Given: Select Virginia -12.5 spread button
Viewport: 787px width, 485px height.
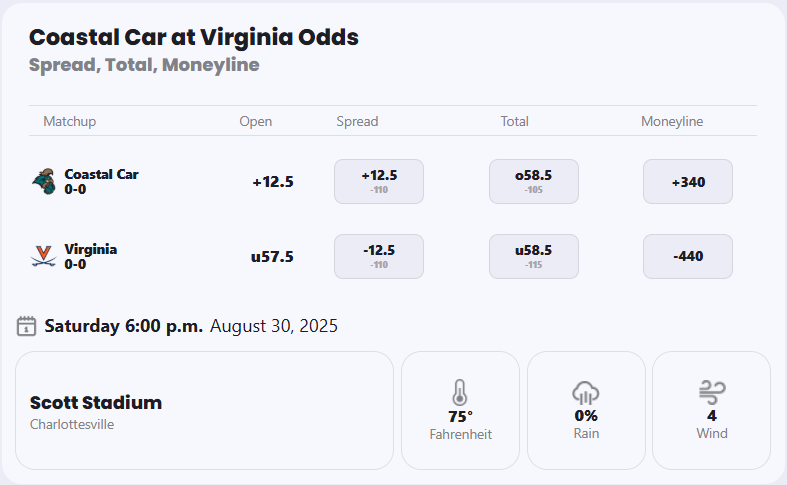Looking at the screenshot, I should click(379, 256).
